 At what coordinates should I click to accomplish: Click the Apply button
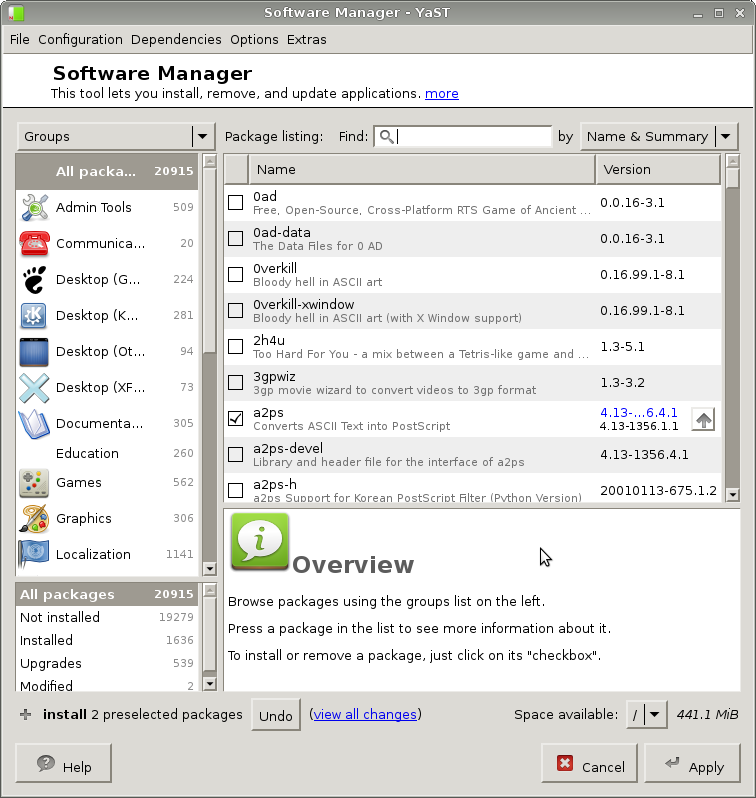point(692,763)
